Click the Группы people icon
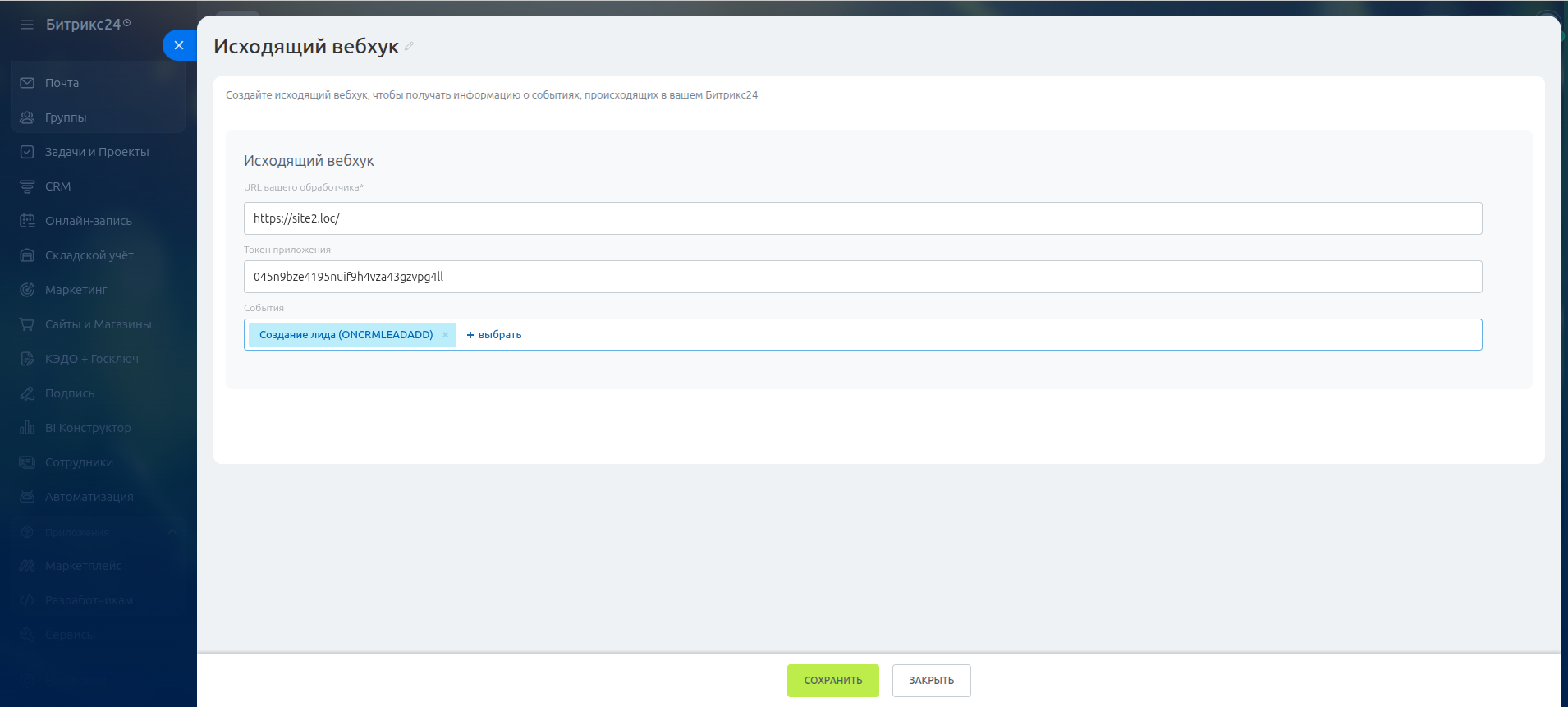The width and height of the screenshot is (1568, 707). pos(27,117)
